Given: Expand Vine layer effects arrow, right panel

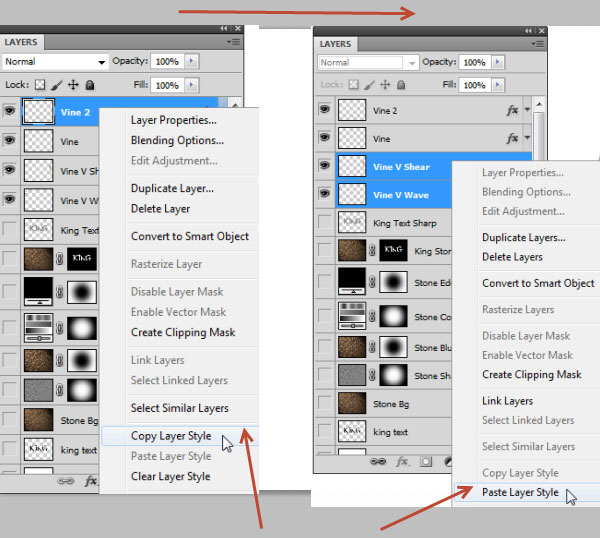Looking at the screenshot, I should pyautogui.click(x=527, y=138).
